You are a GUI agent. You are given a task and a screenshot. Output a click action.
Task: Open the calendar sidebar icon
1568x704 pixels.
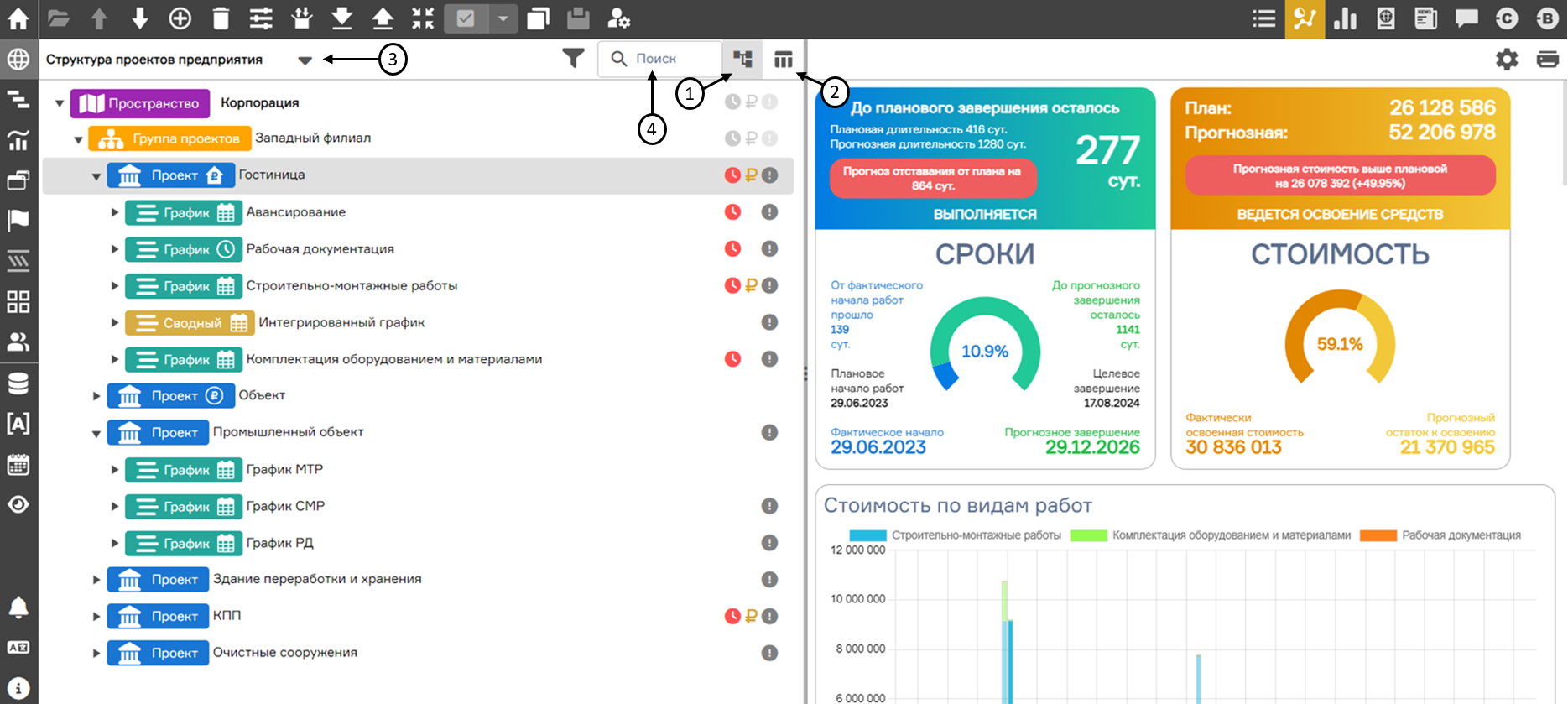(18, 464)
